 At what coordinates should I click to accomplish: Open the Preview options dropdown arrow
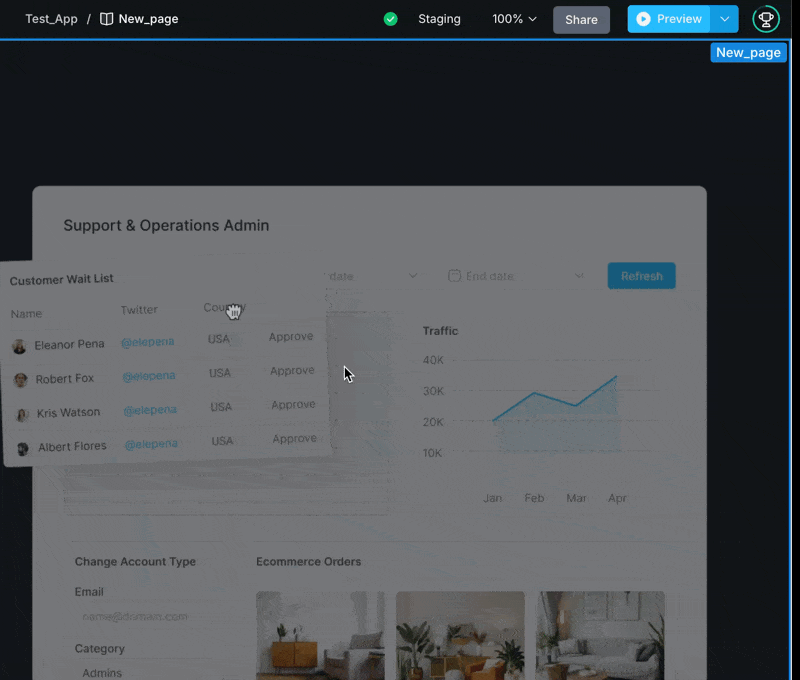tap(725, 19)
